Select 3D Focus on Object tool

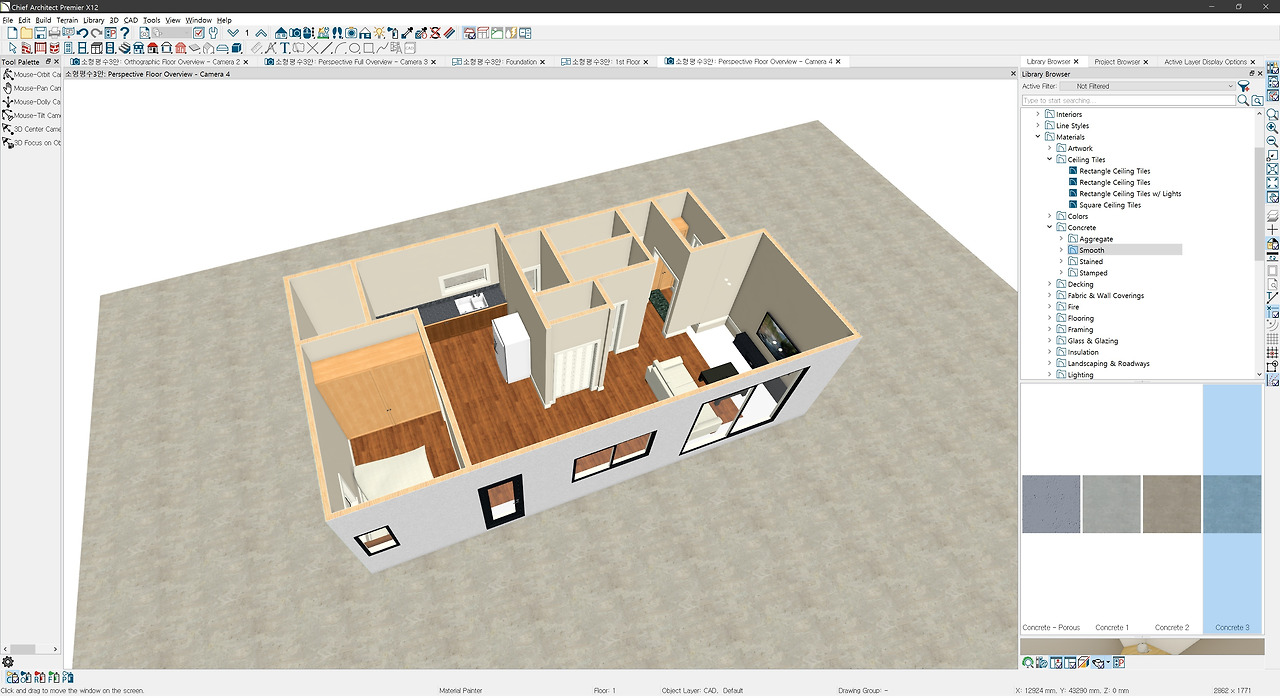[x=32, y=143]
